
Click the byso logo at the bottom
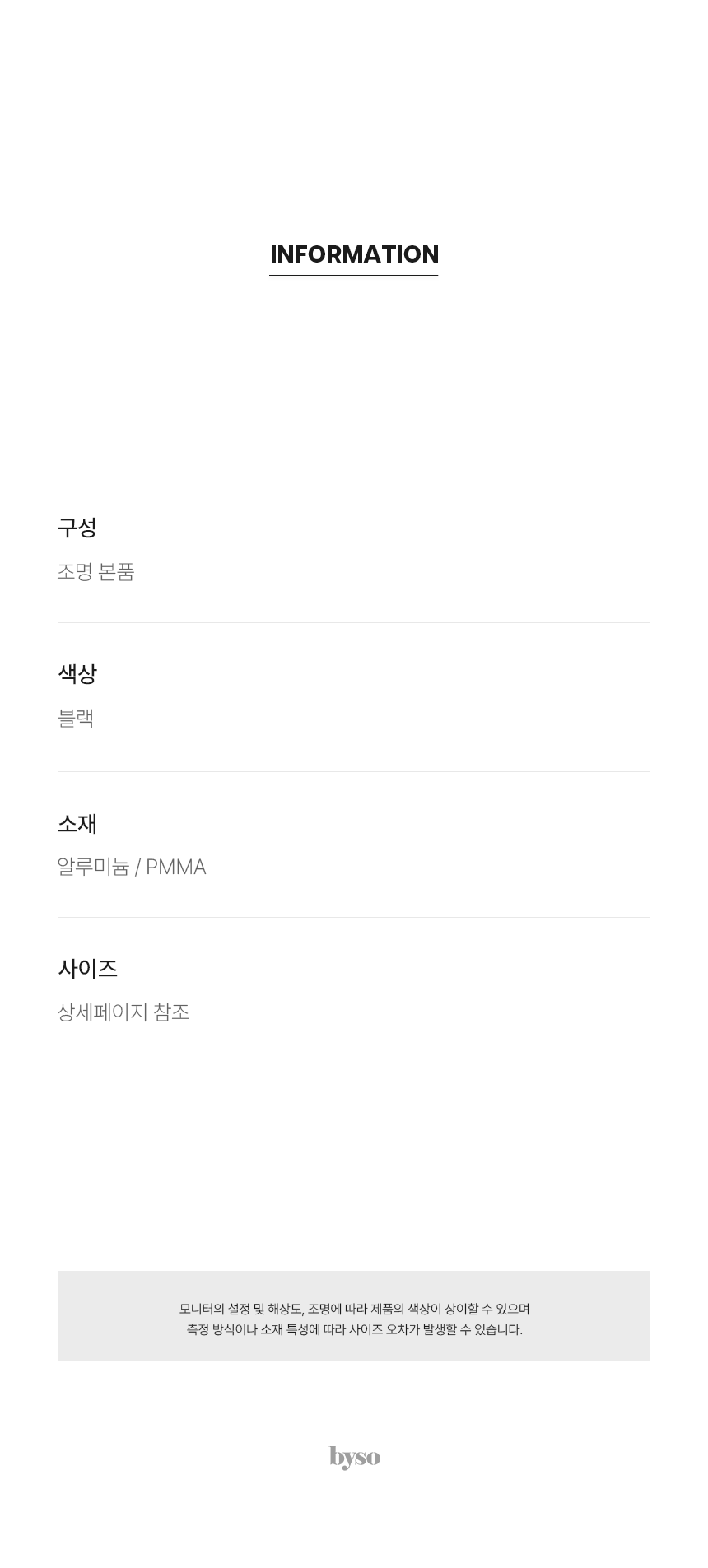[355, 1457]
